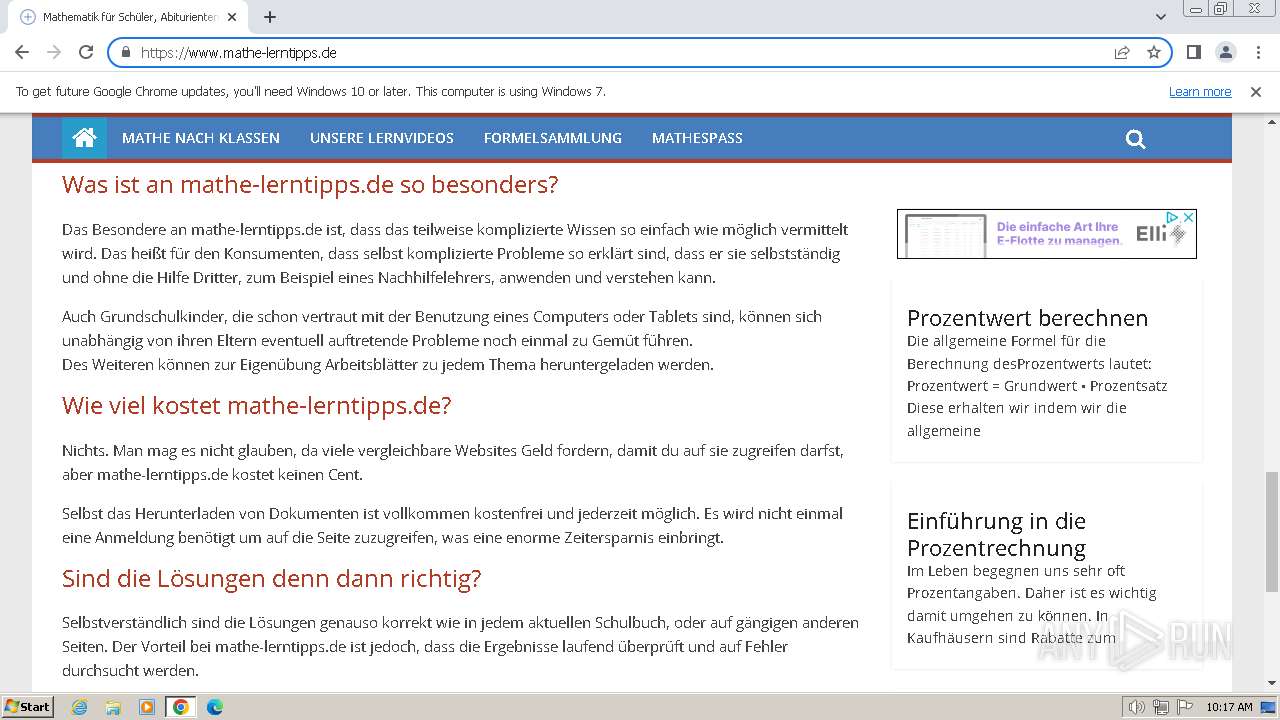Viewport: 1280px width, 720px height.
Task: Go to the site home icon
Action: click(x=84, y=138)
